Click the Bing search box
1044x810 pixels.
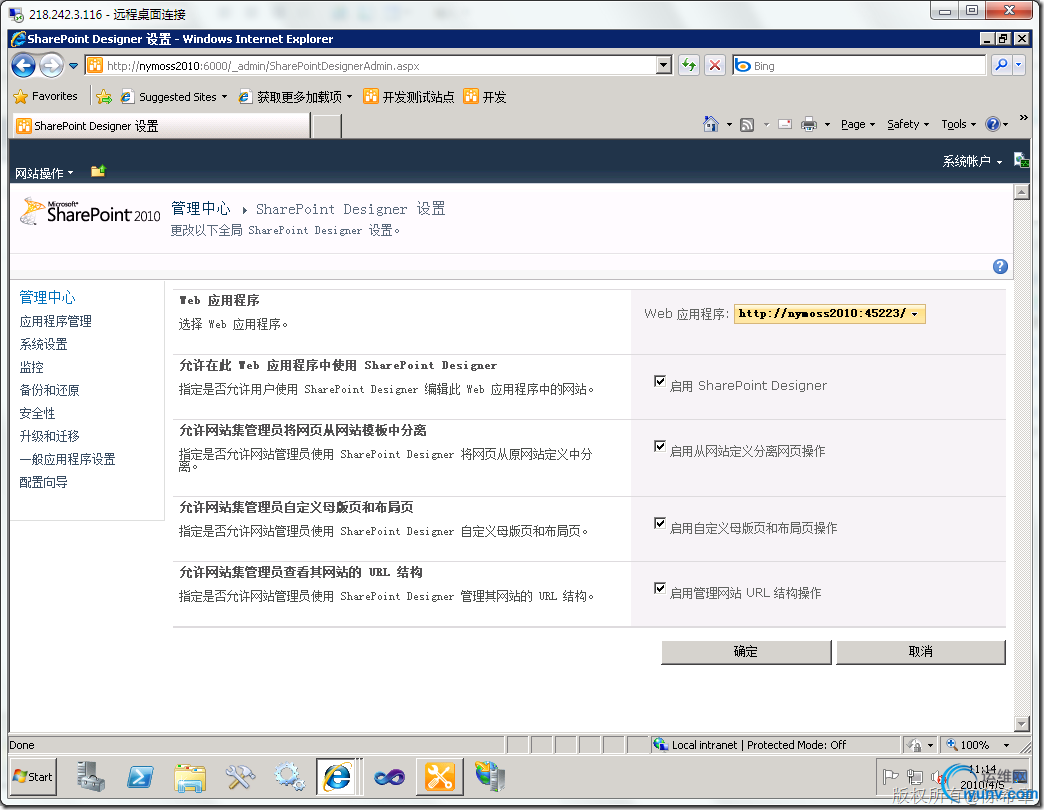860,65
